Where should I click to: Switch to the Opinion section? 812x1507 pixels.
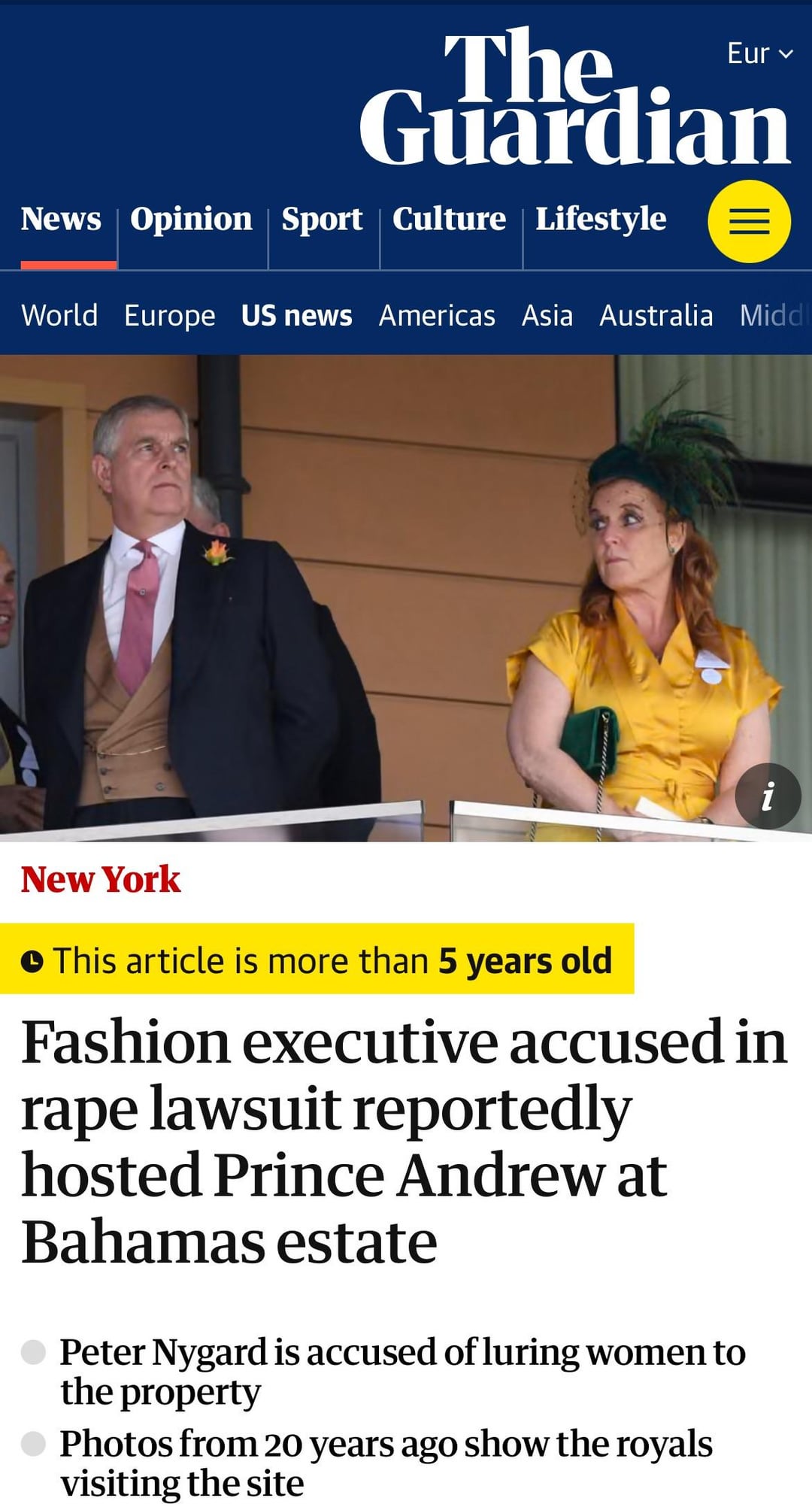[x=192, y=219]
